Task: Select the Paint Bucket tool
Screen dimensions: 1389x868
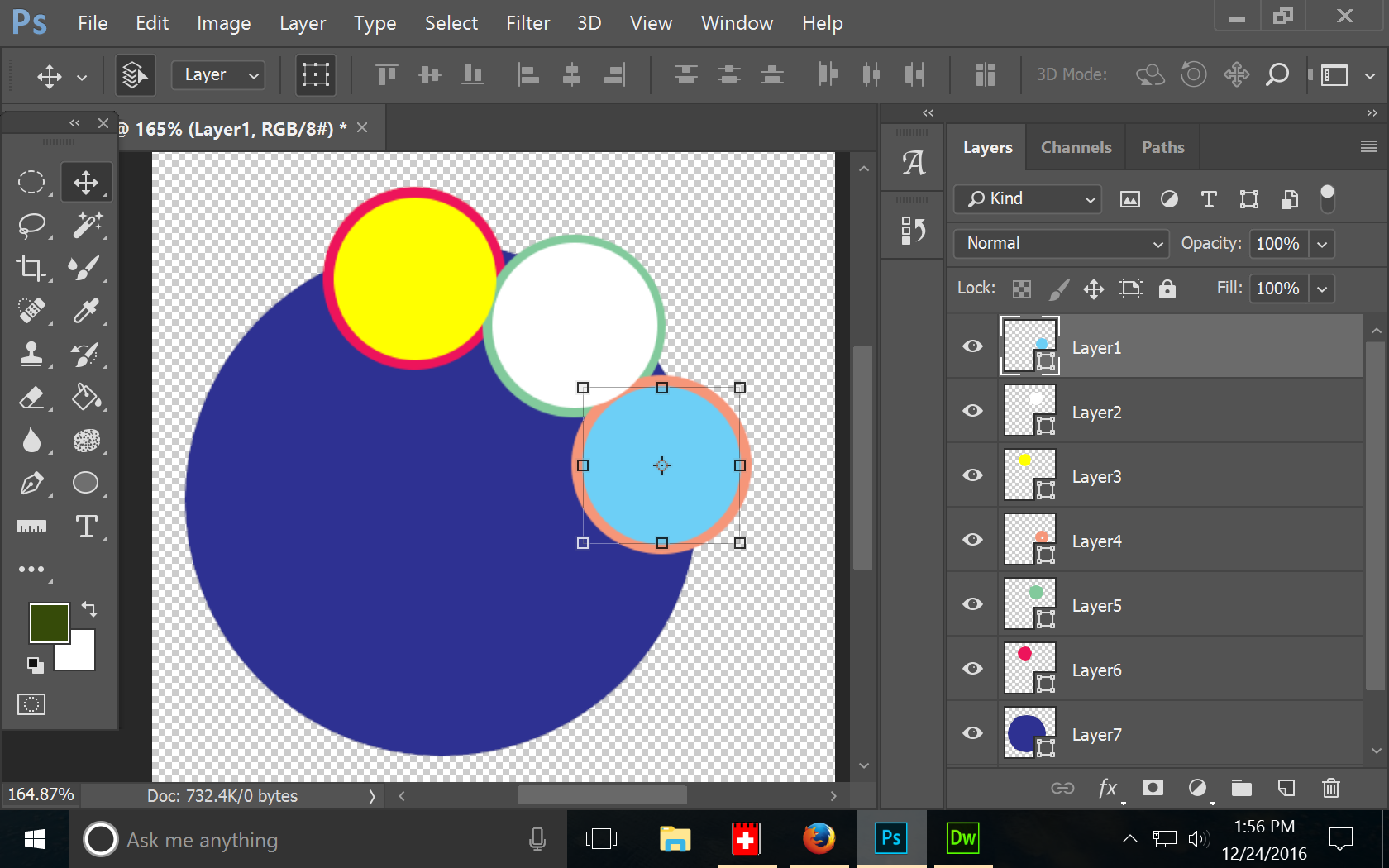Action: (x=86, y=398)
